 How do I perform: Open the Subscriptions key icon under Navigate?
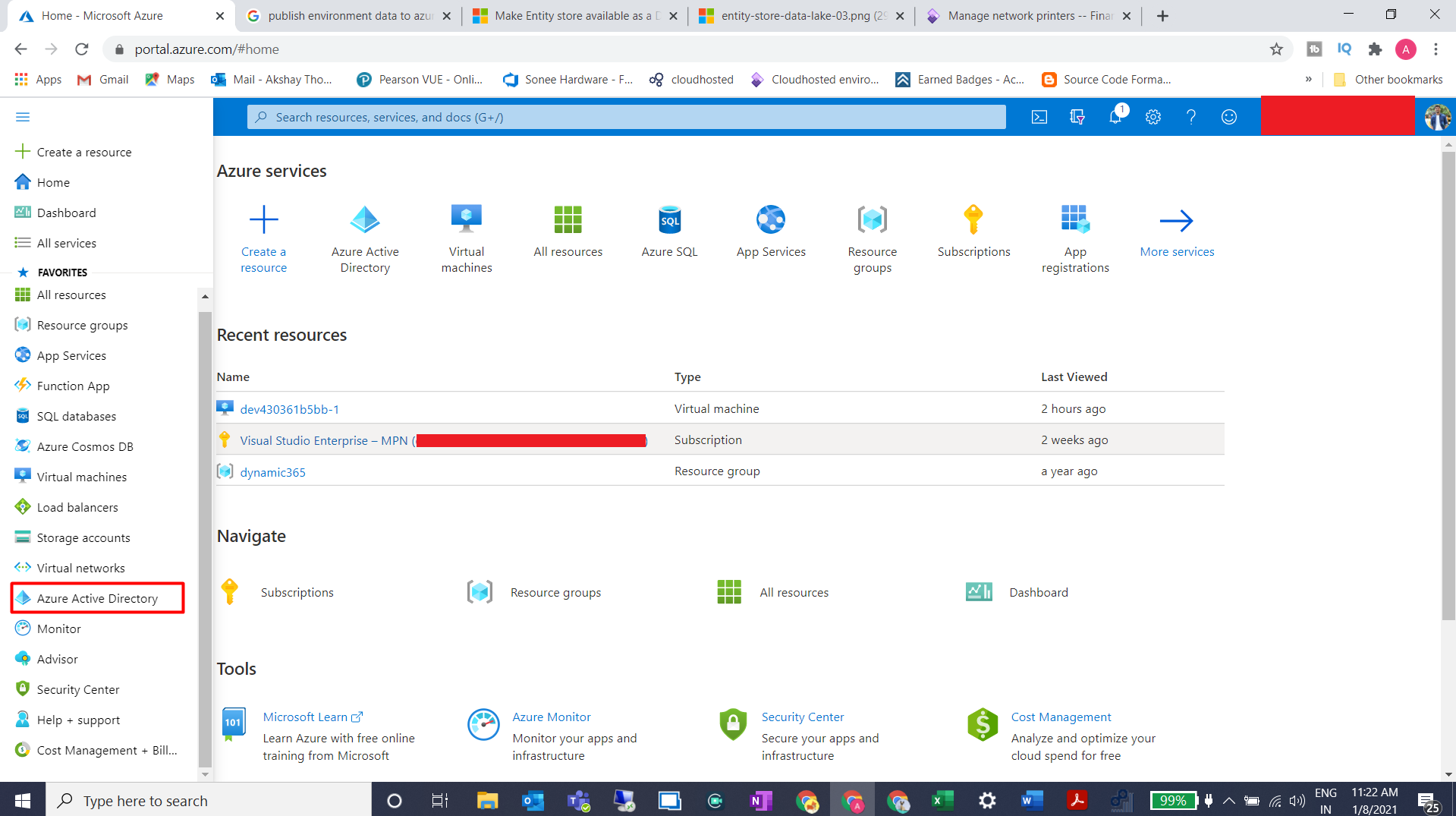pos(230,591)
